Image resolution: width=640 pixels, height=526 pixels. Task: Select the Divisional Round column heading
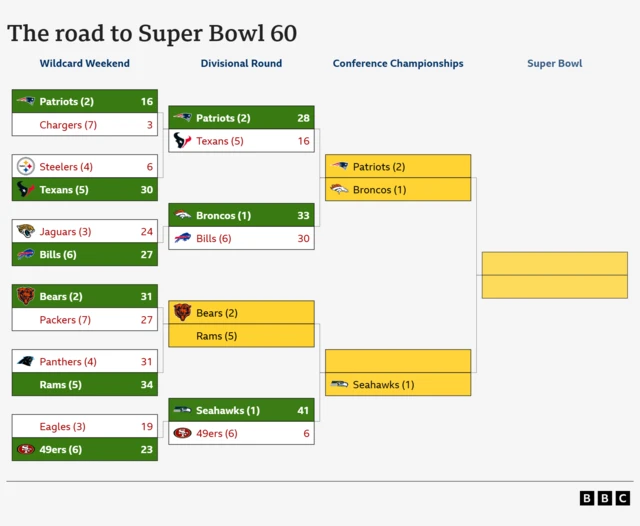pos(241,63)
